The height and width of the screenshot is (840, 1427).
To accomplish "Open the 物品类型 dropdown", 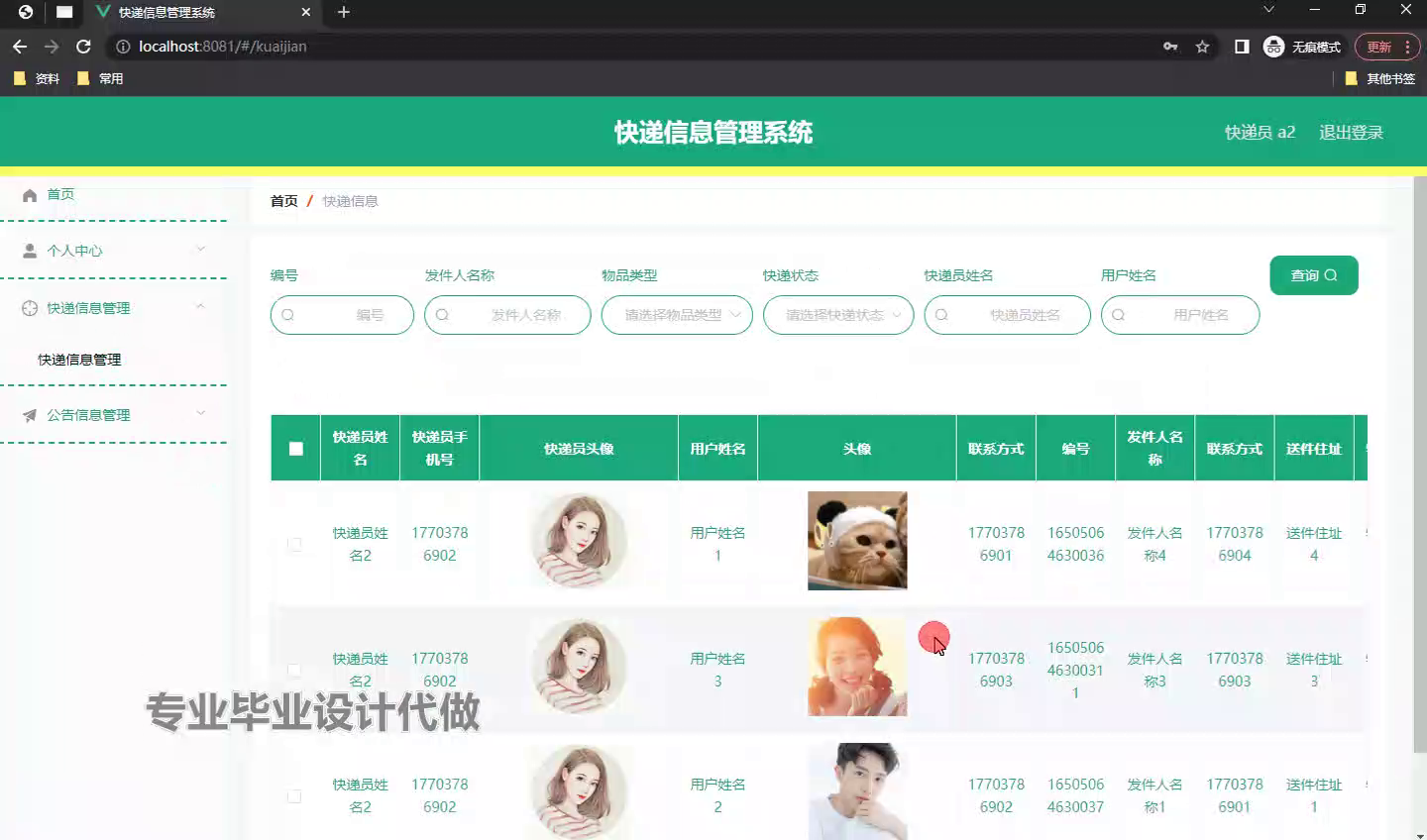I will click(677, 315).
